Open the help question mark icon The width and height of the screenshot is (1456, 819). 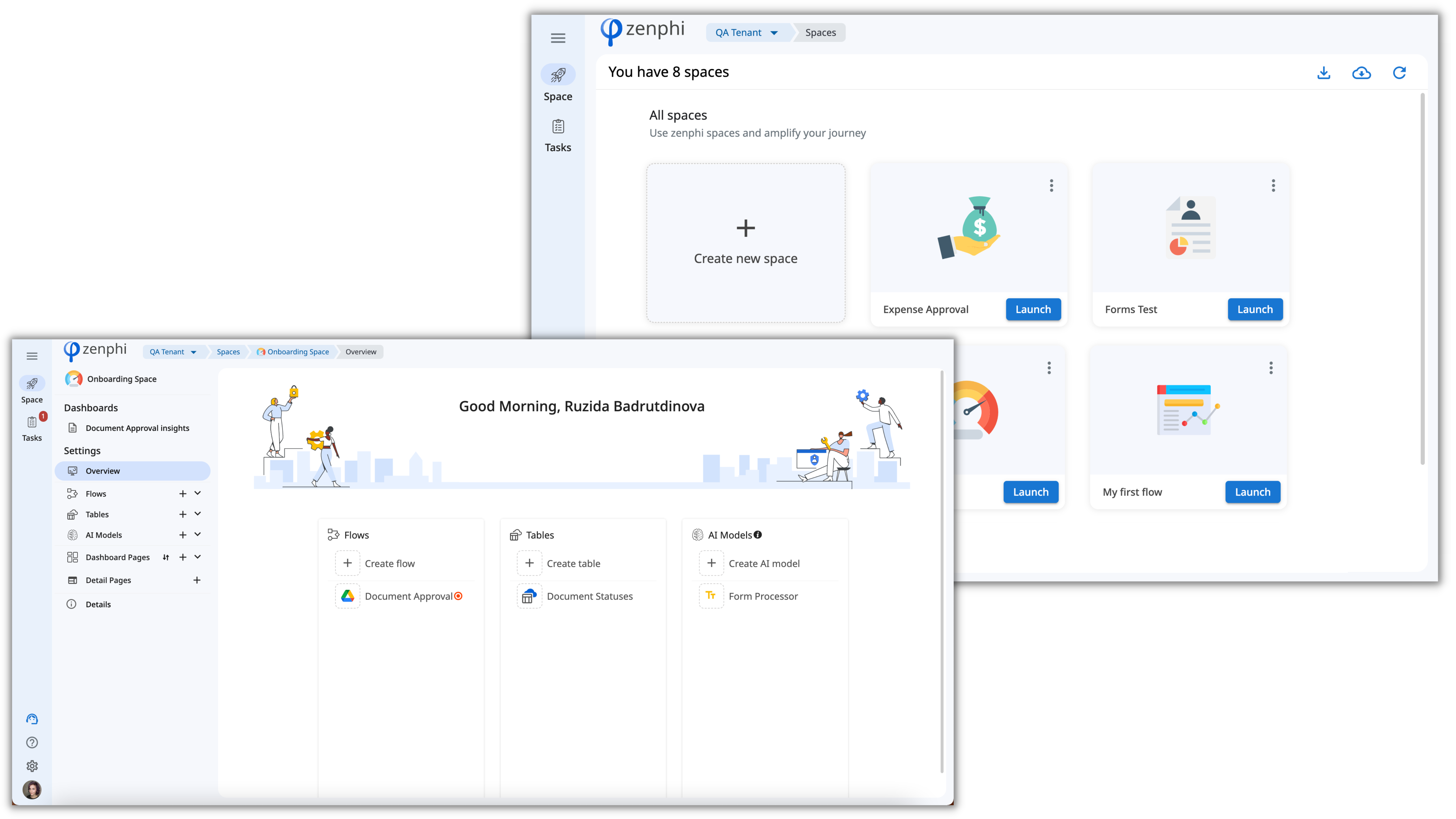point(32,742)
